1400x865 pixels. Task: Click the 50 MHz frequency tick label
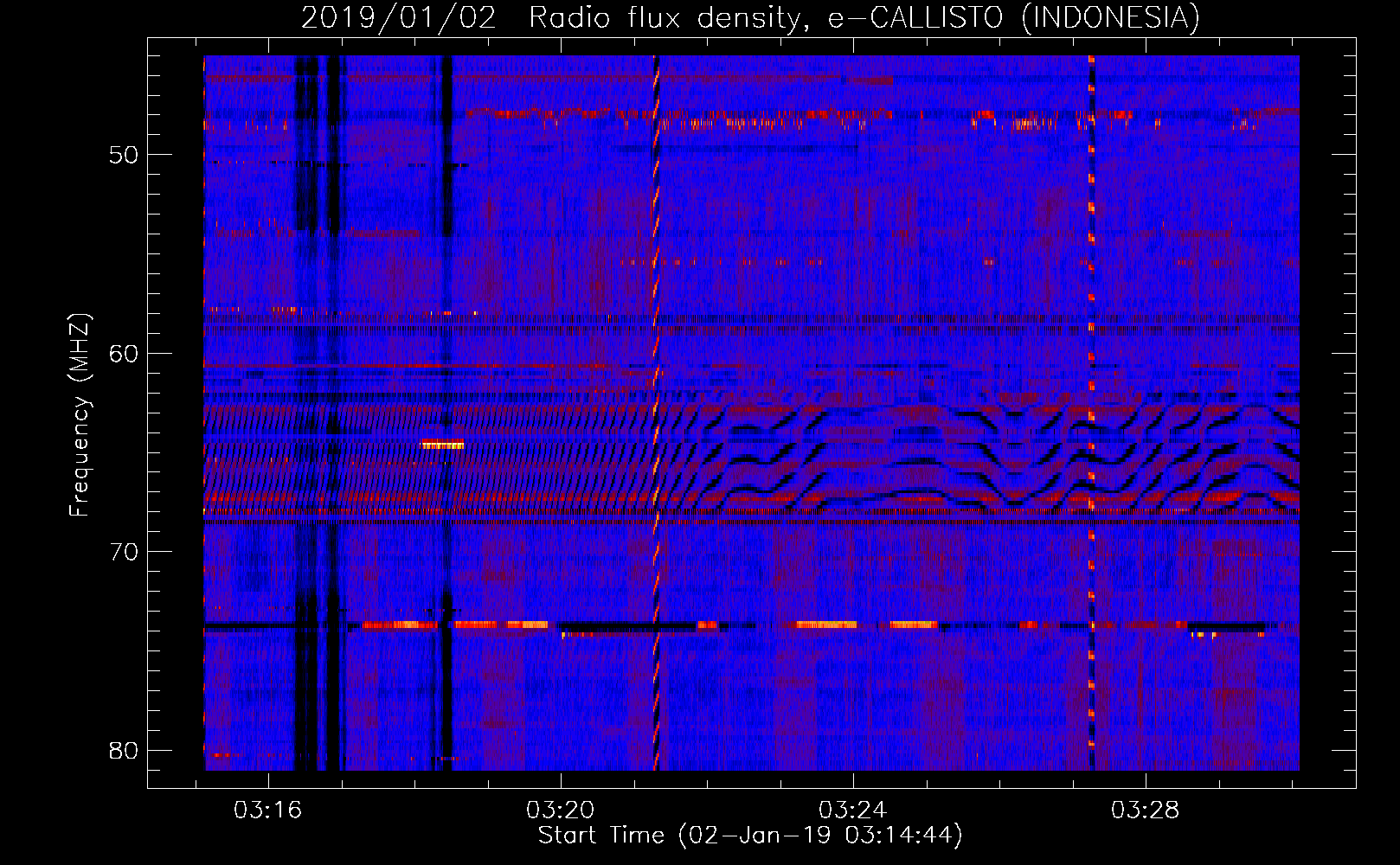click(124, 155)
